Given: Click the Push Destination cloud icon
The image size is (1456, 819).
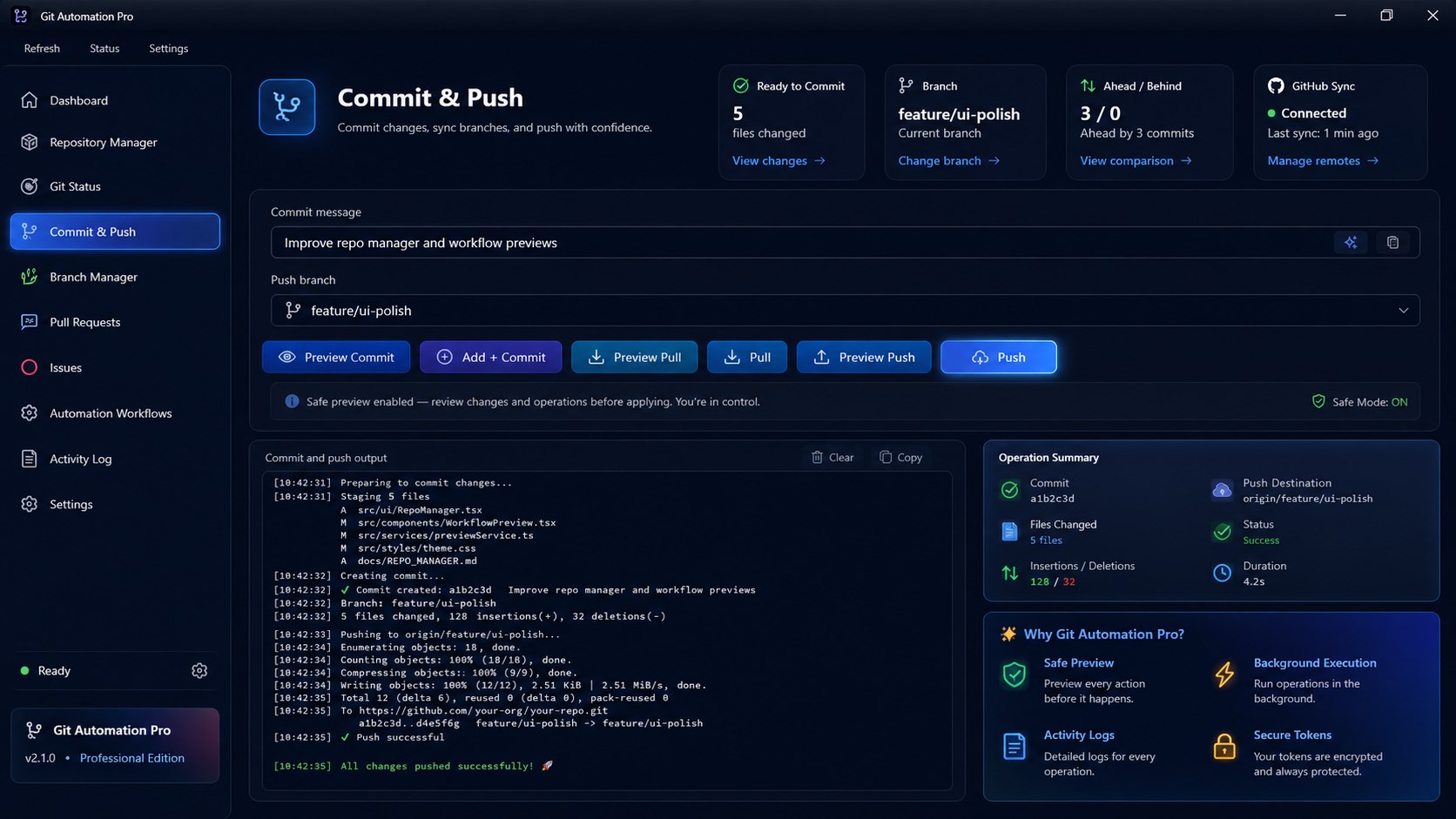Looking at the screenshot, I should tap(1222, 490).
